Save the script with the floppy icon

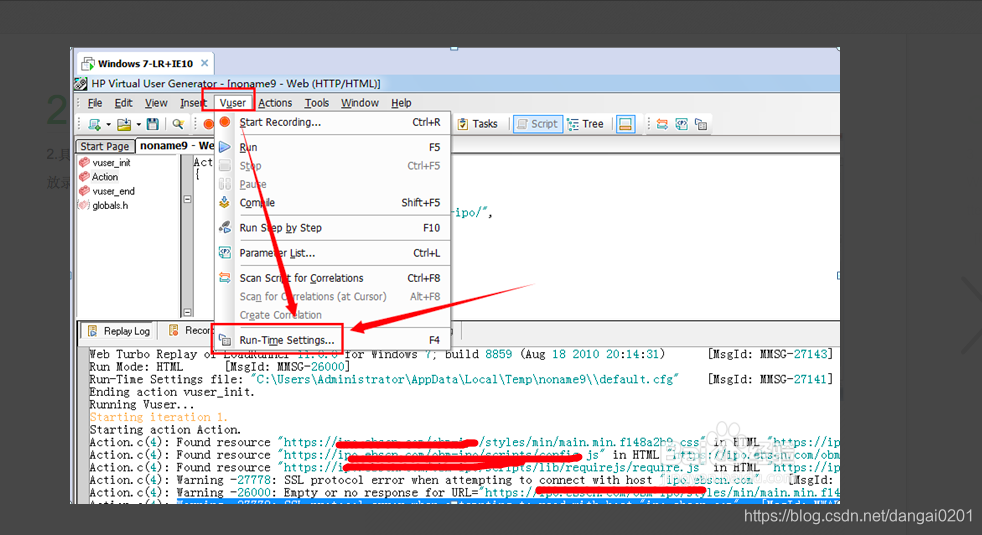[153, 124]
